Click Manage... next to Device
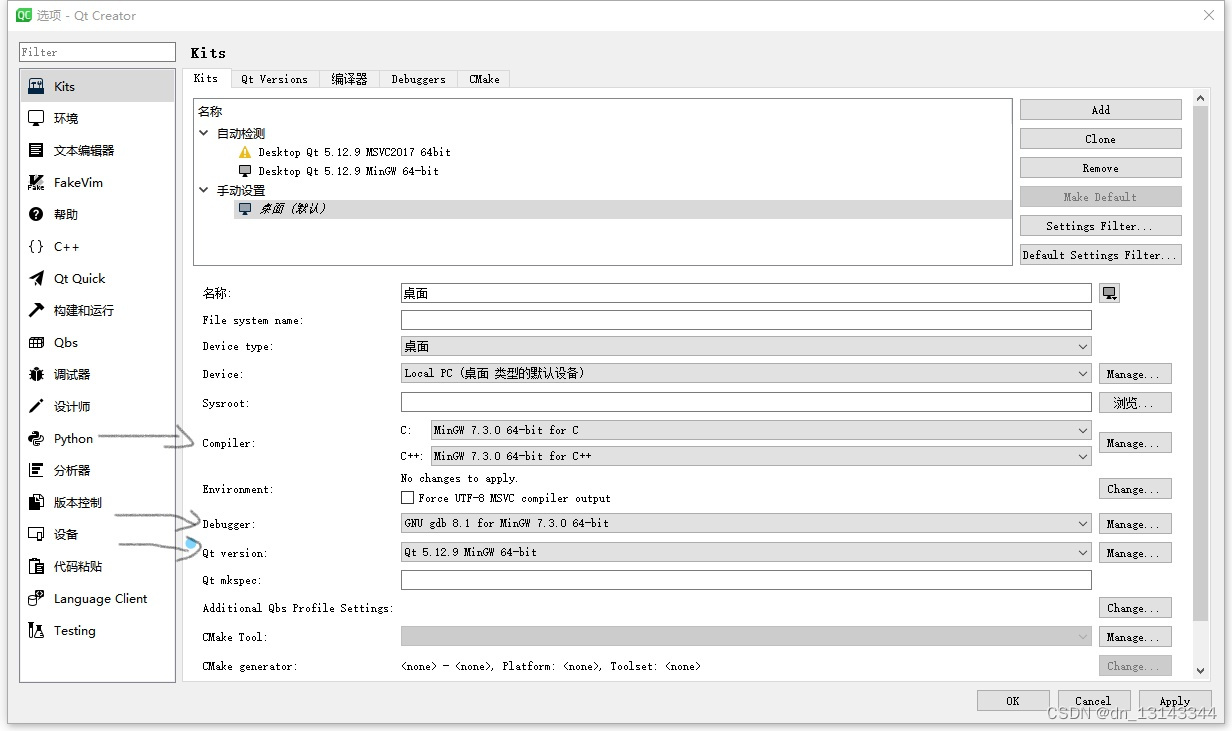1232x731 pixels. point(1135,374)
